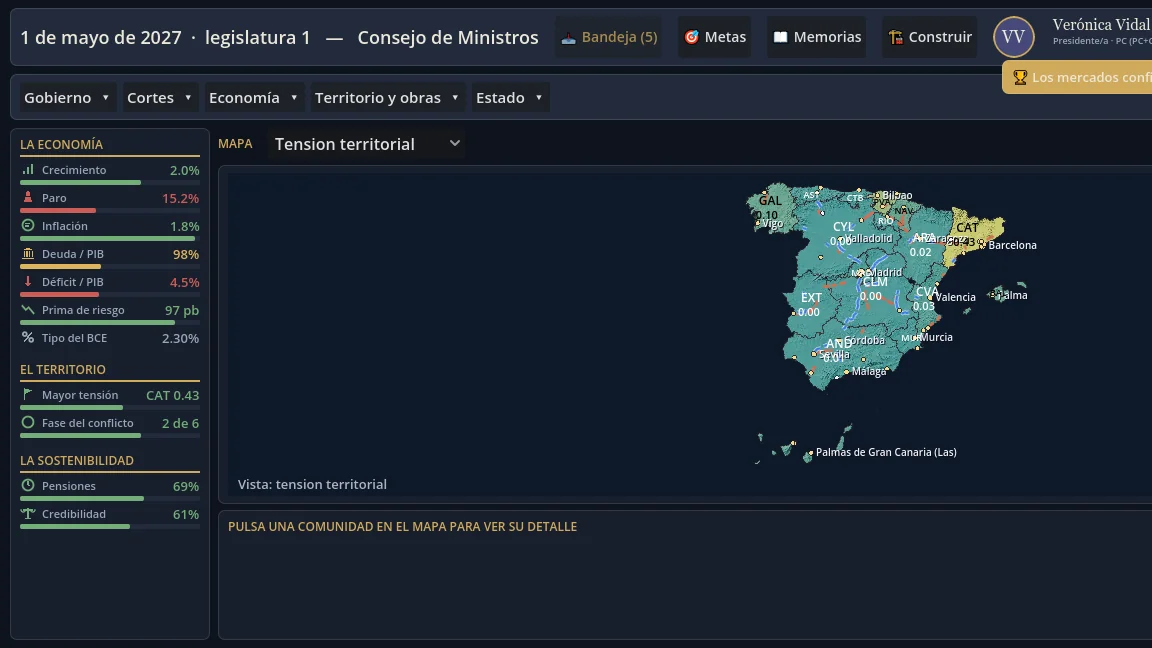Open the Memorias panel
This screenshot has width=1152, height=648.
(x=817, y=37)
